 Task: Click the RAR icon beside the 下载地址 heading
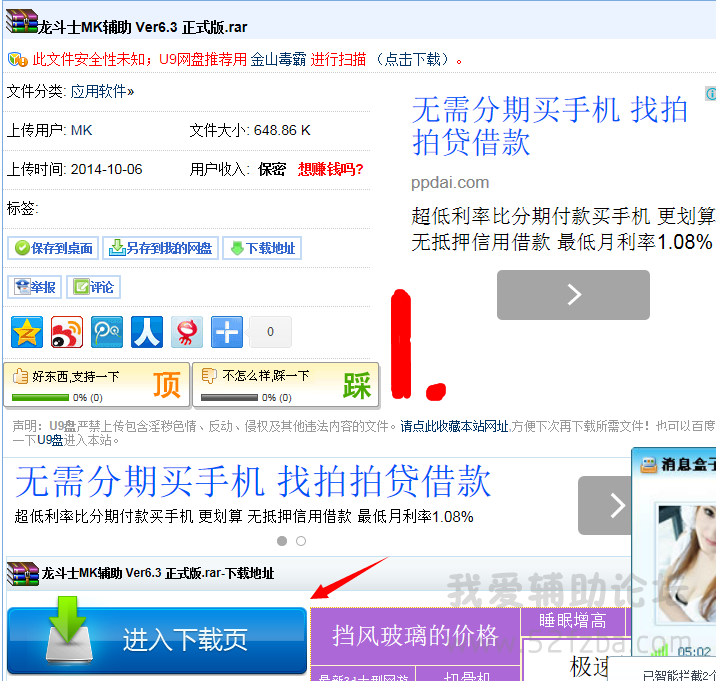tap(23, 574)
